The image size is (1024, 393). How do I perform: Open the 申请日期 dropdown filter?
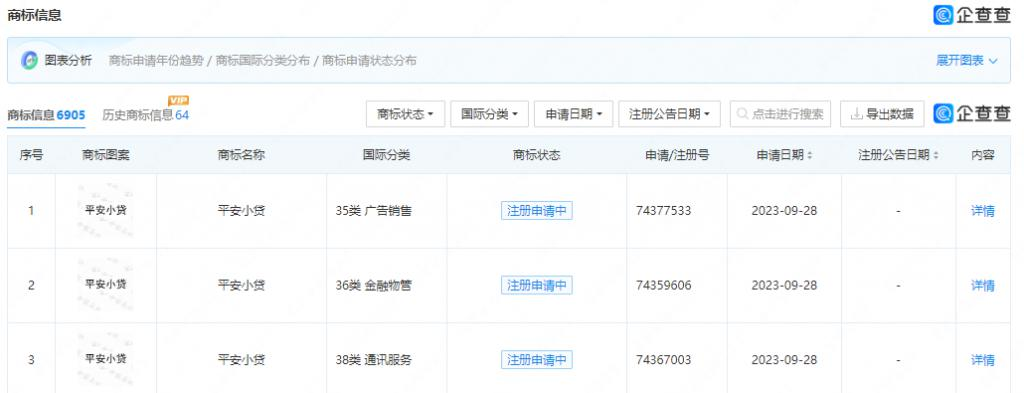[x=573, y=114]
